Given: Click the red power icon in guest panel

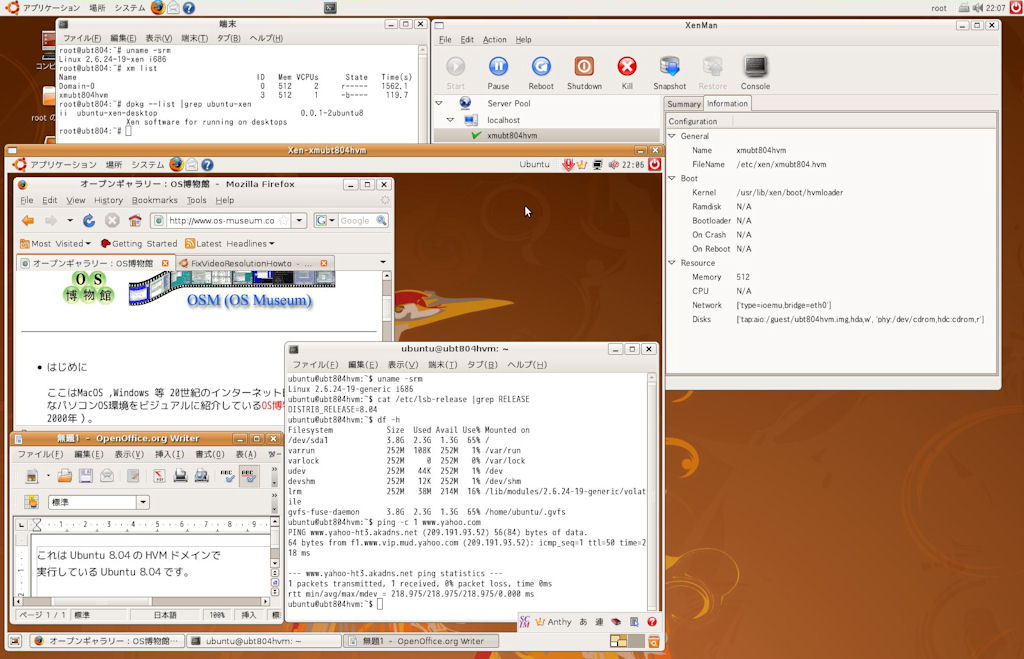Looking at the screenshot, I should 654,165.
